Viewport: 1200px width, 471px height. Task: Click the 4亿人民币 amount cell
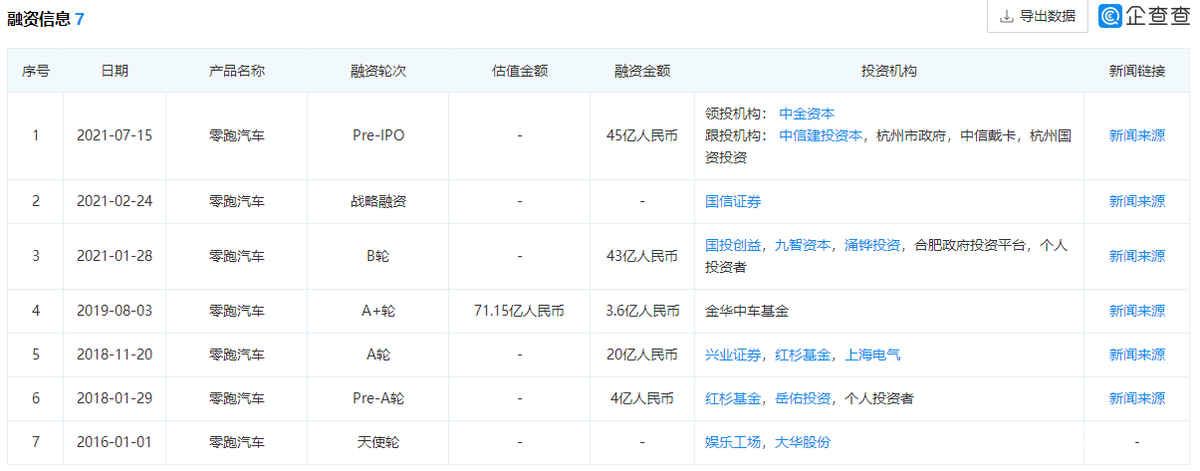click(x=642, y=398)
